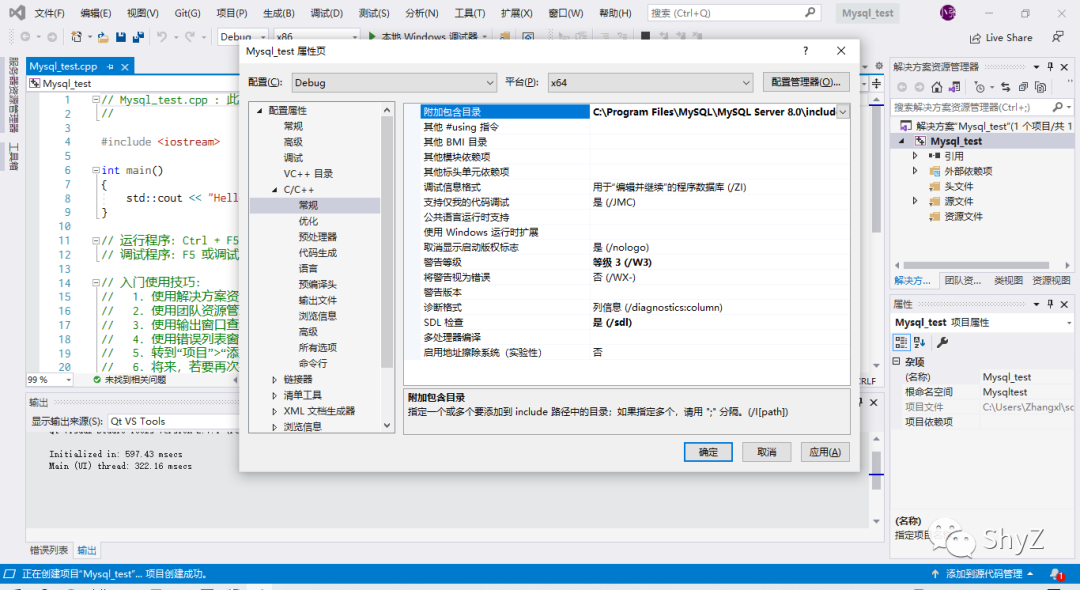Click the pending changes filter clock icon

[x=979, y=87]
